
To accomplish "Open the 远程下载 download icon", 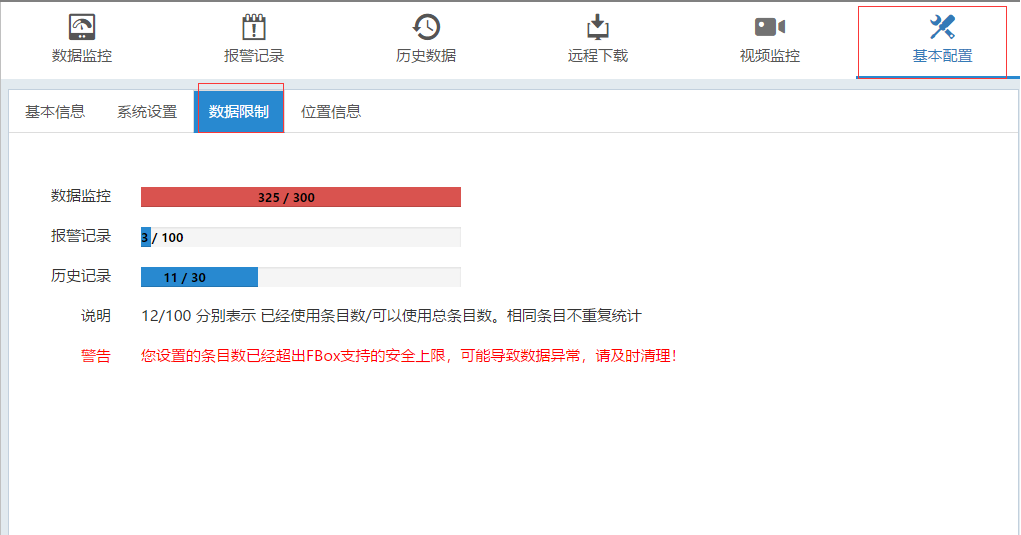I will coord(598,27).
